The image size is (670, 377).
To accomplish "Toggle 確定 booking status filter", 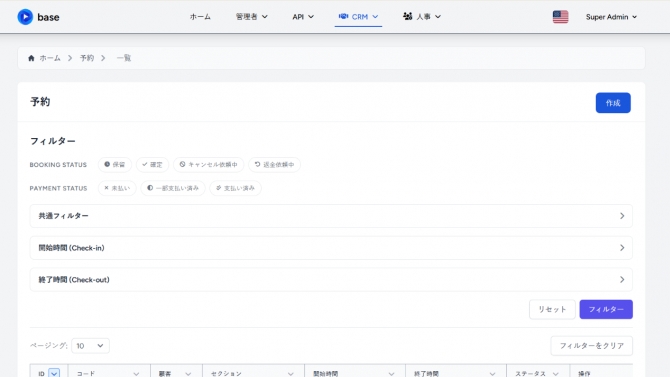I will (x=152, y=165).
